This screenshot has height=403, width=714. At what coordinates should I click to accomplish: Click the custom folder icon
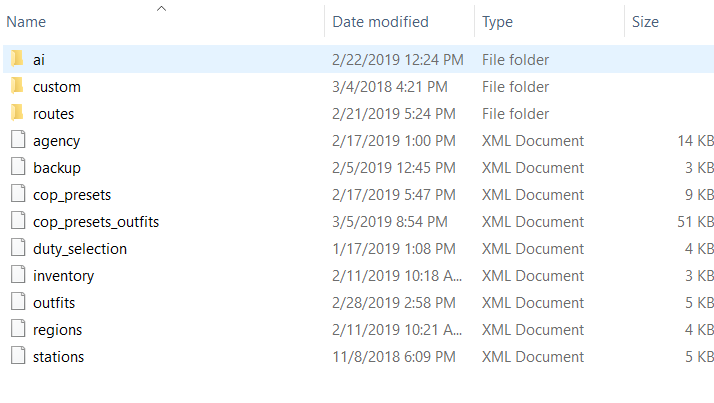pos(17,87)
